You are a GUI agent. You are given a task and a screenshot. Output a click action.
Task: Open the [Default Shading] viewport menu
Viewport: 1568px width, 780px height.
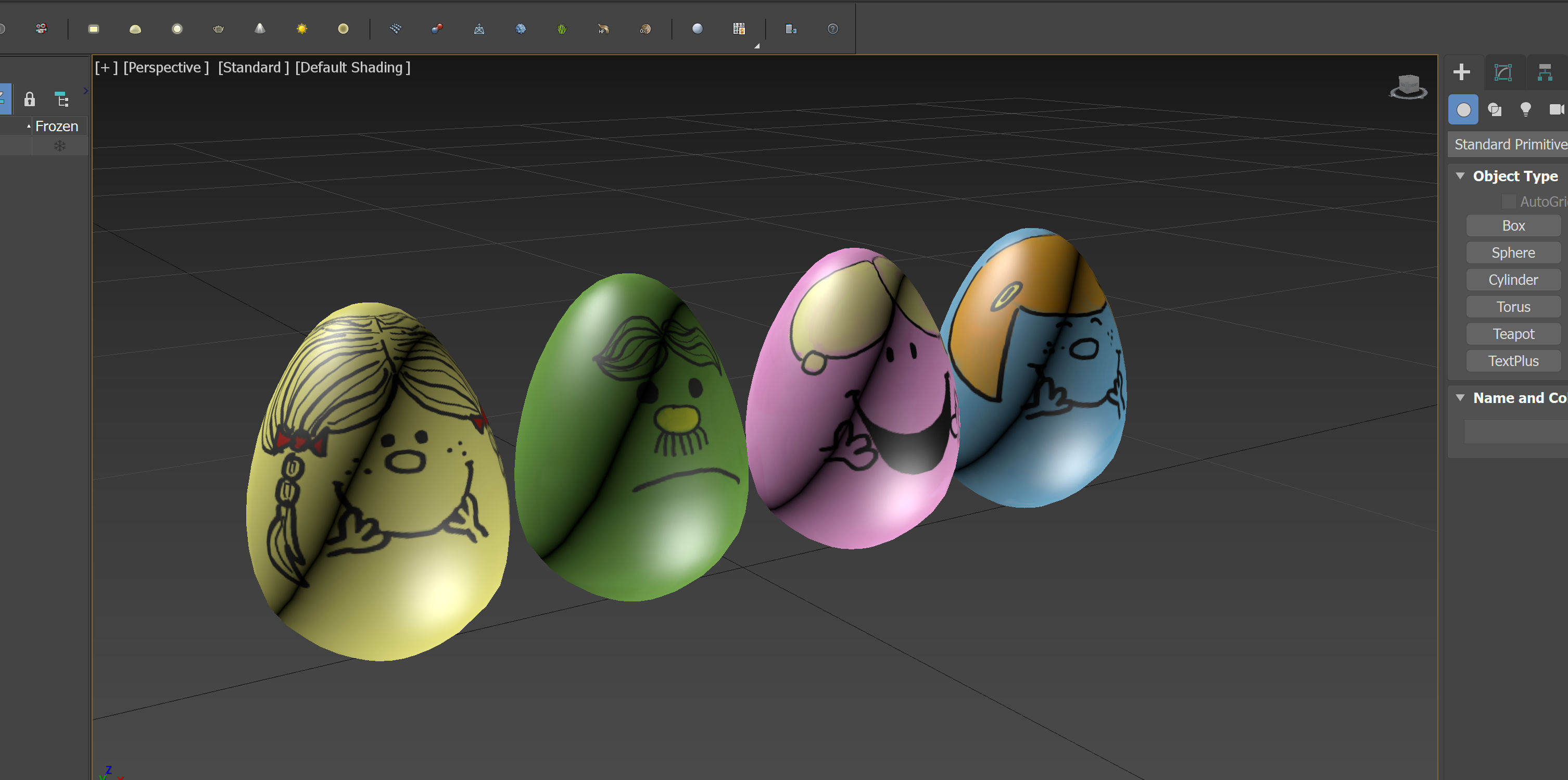352,68
